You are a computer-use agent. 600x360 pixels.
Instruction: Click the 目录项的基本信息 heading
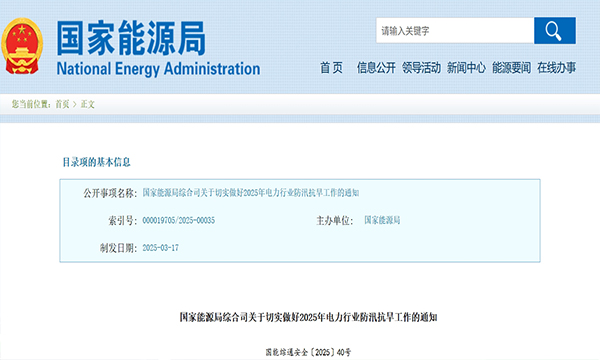point(96,162)
